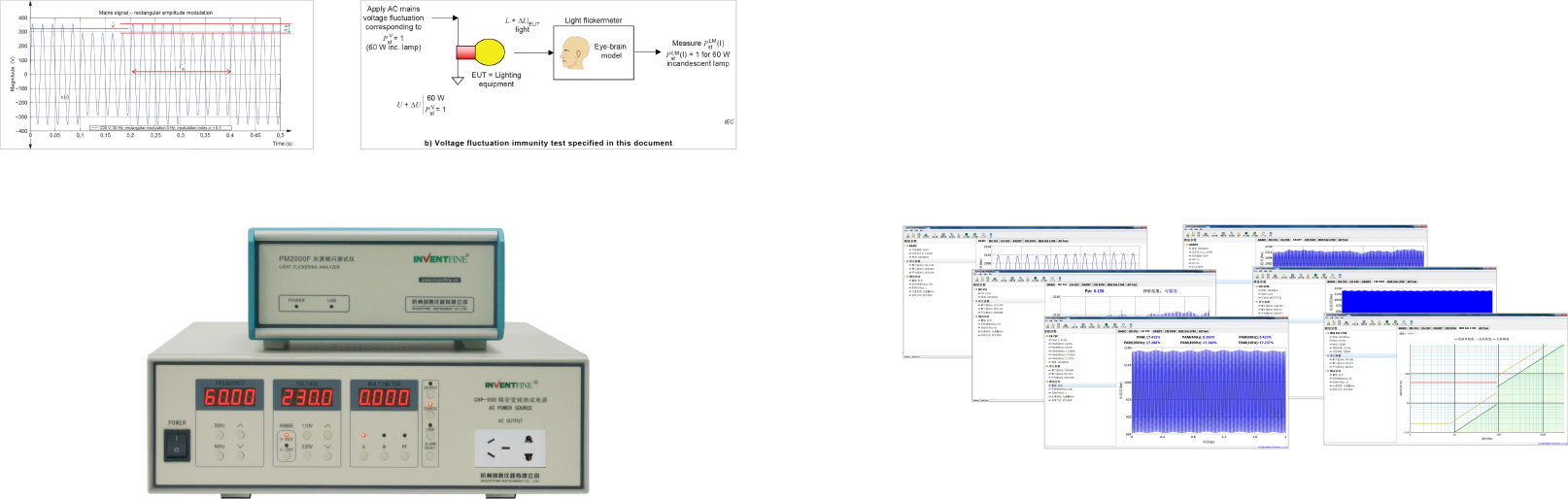Click the yellow lamp bulb in diagram

[x=489, y=51]
